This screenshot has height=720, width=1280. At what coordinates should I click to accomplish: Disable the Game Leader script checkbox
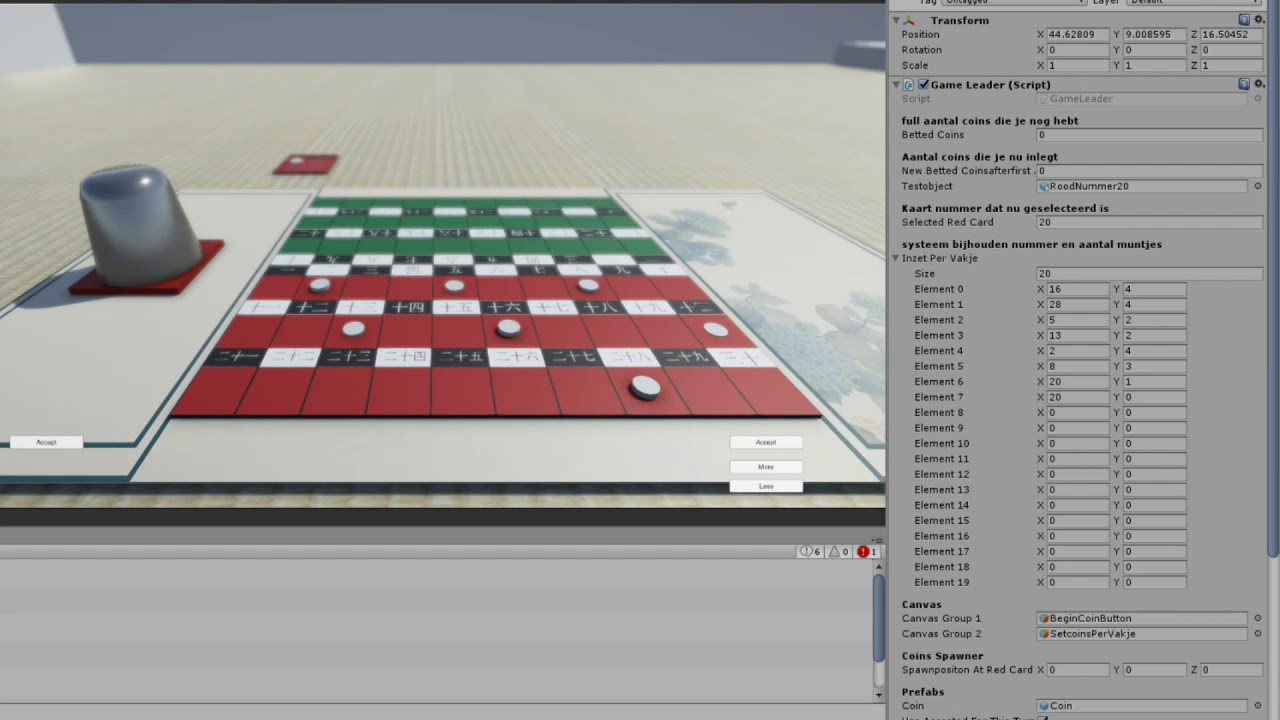923,85
